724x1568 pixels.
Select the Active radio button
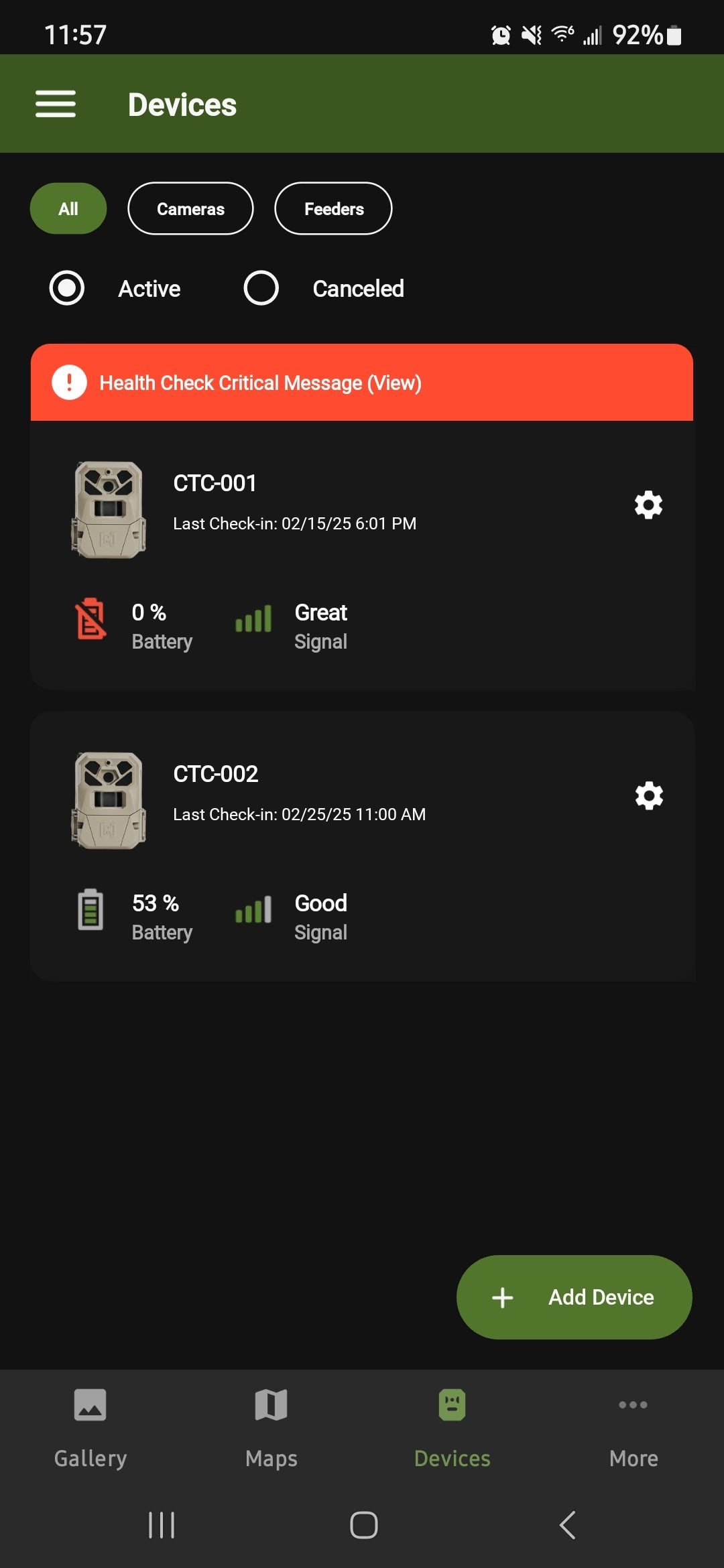[67, 288]
